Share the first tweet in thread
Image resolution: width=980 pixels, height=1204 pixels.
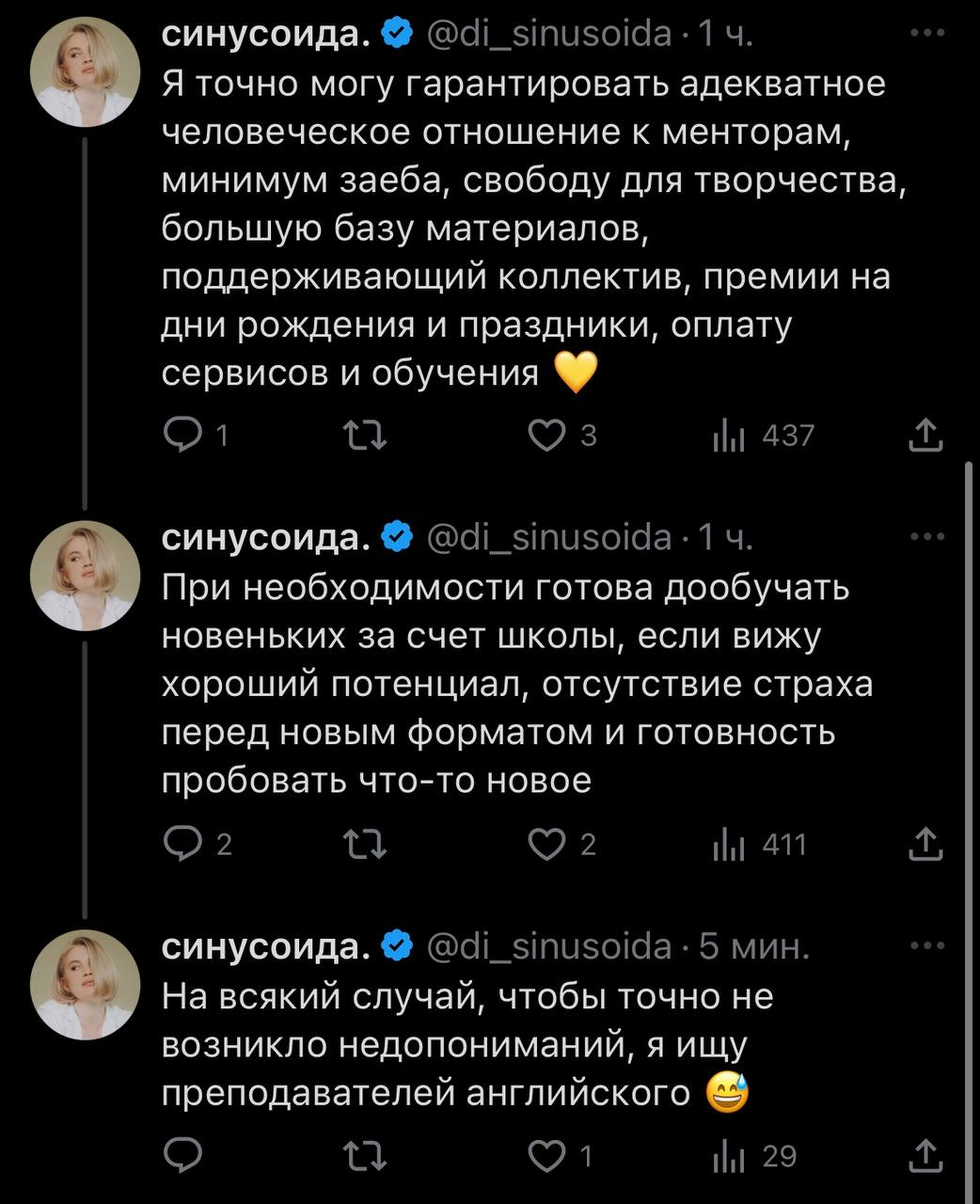[x=925, y=436]
